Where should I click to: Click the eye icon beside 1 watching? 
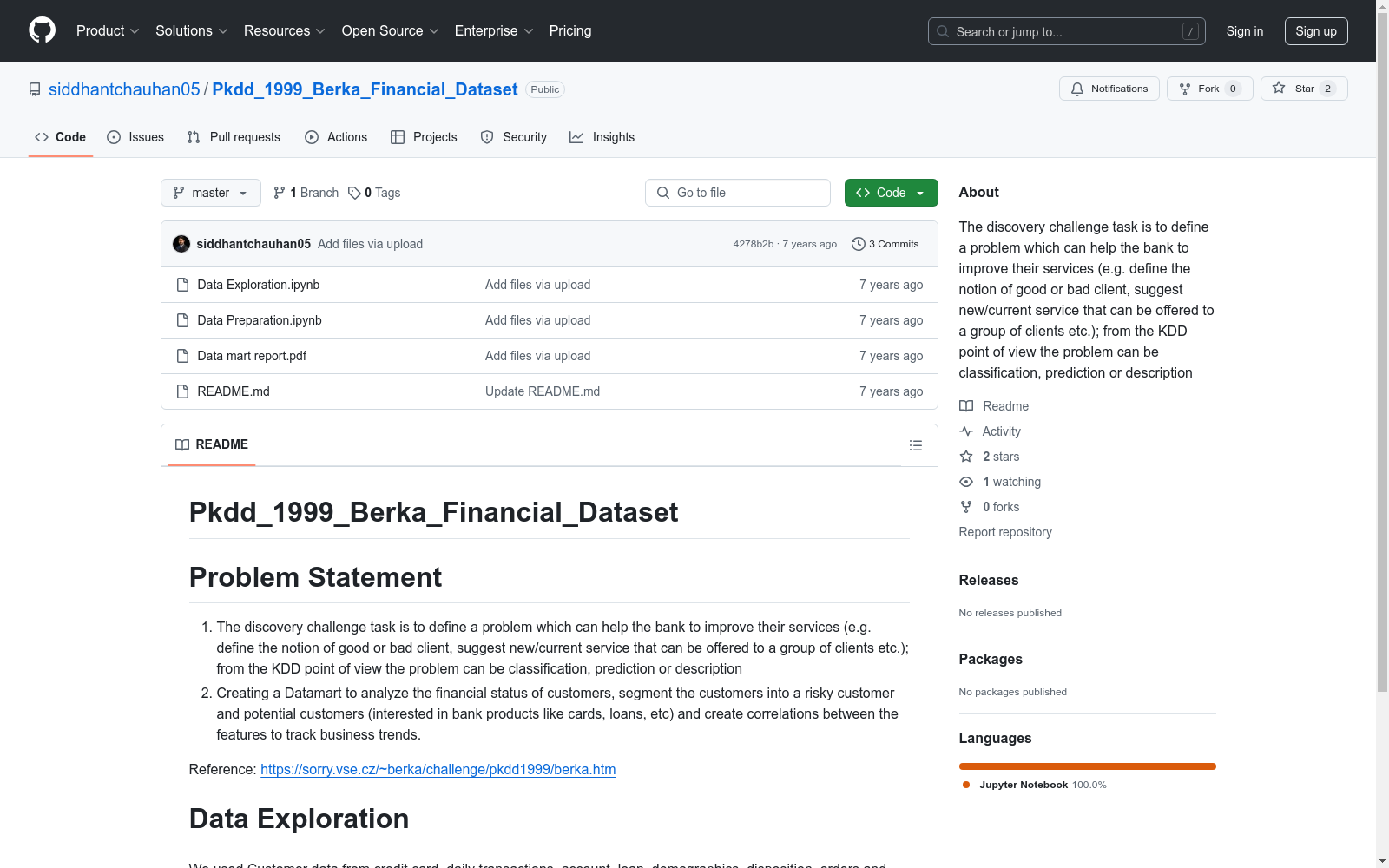pos(966,482)
